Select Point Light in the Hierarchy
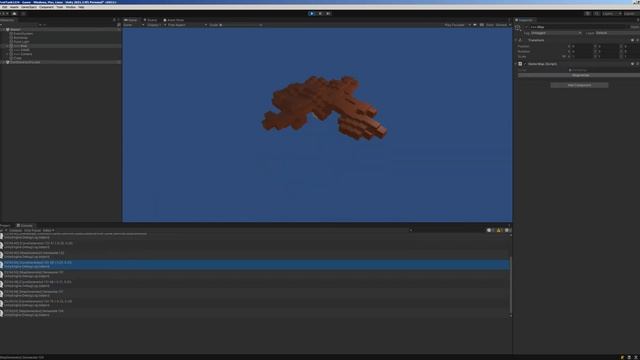 click(x=21, y=42)
